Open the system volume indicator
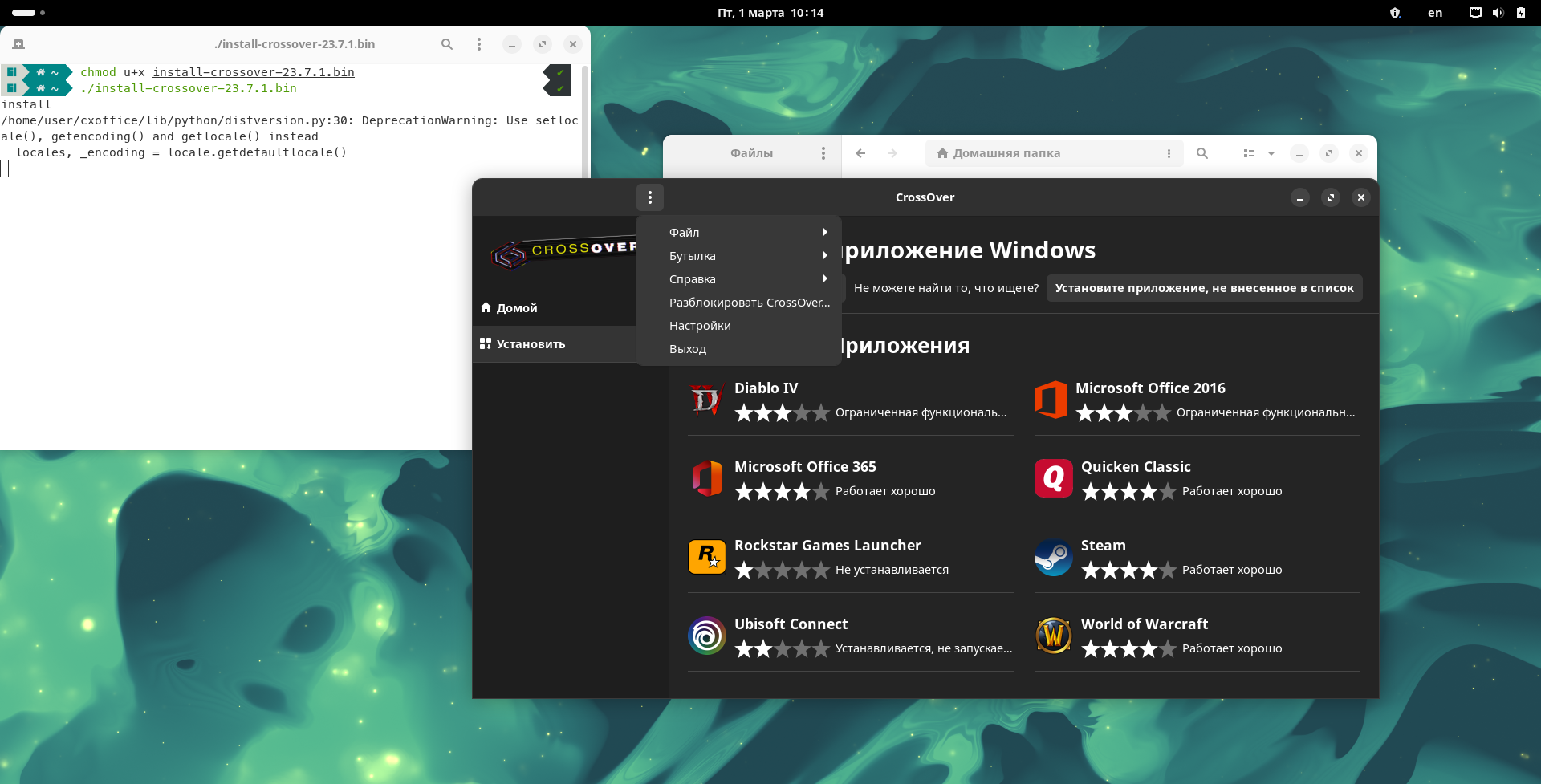 (x=1498, y=13)
